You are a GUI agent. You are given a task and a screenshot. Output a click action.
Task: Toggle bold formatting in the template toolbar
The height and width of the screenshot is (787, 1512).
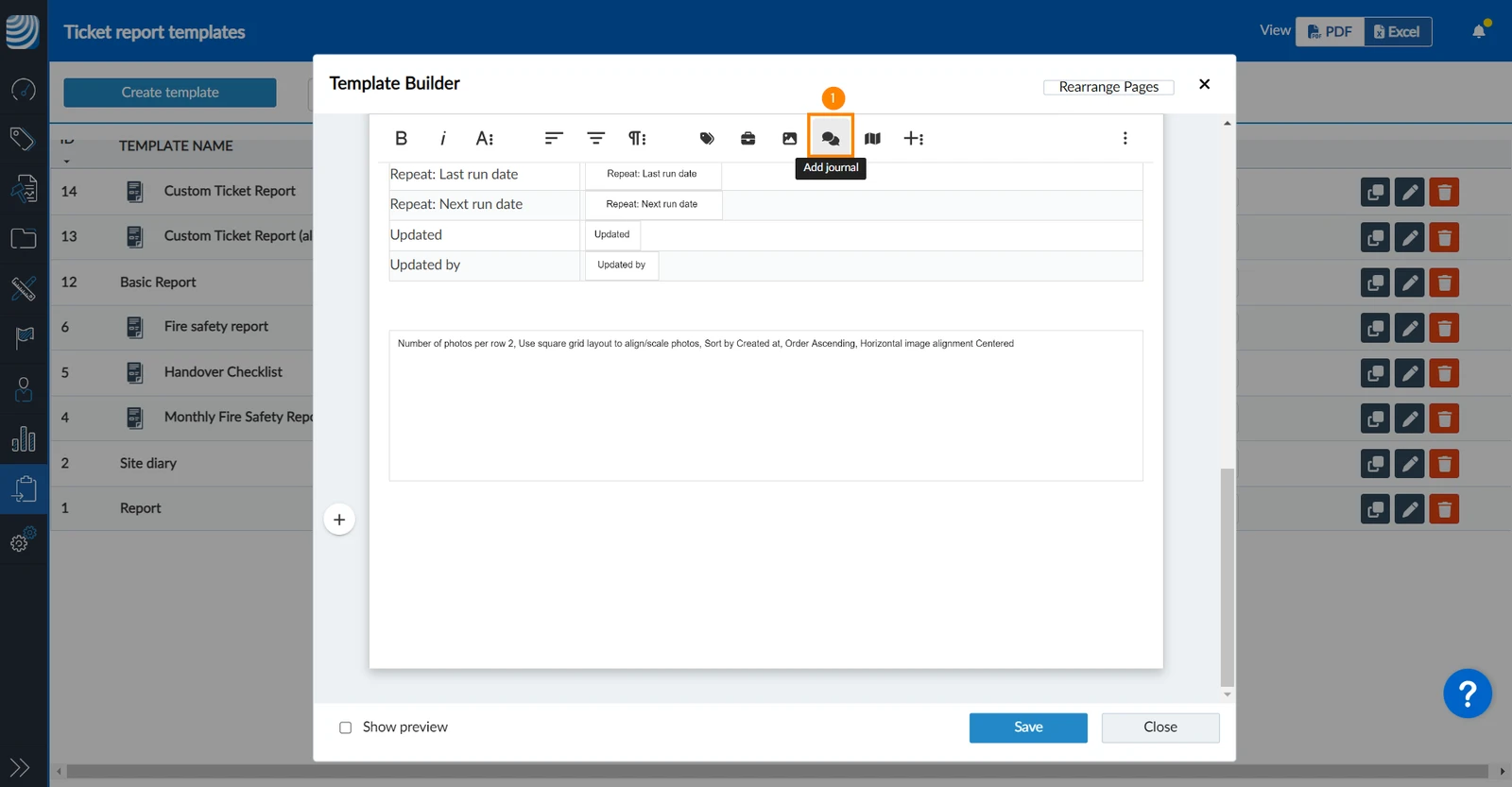(401, 138)
